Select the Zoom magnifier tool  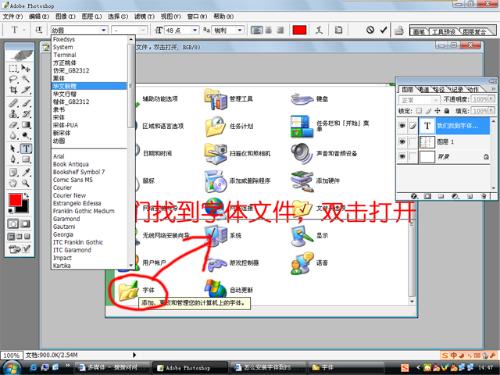(26, 183)
